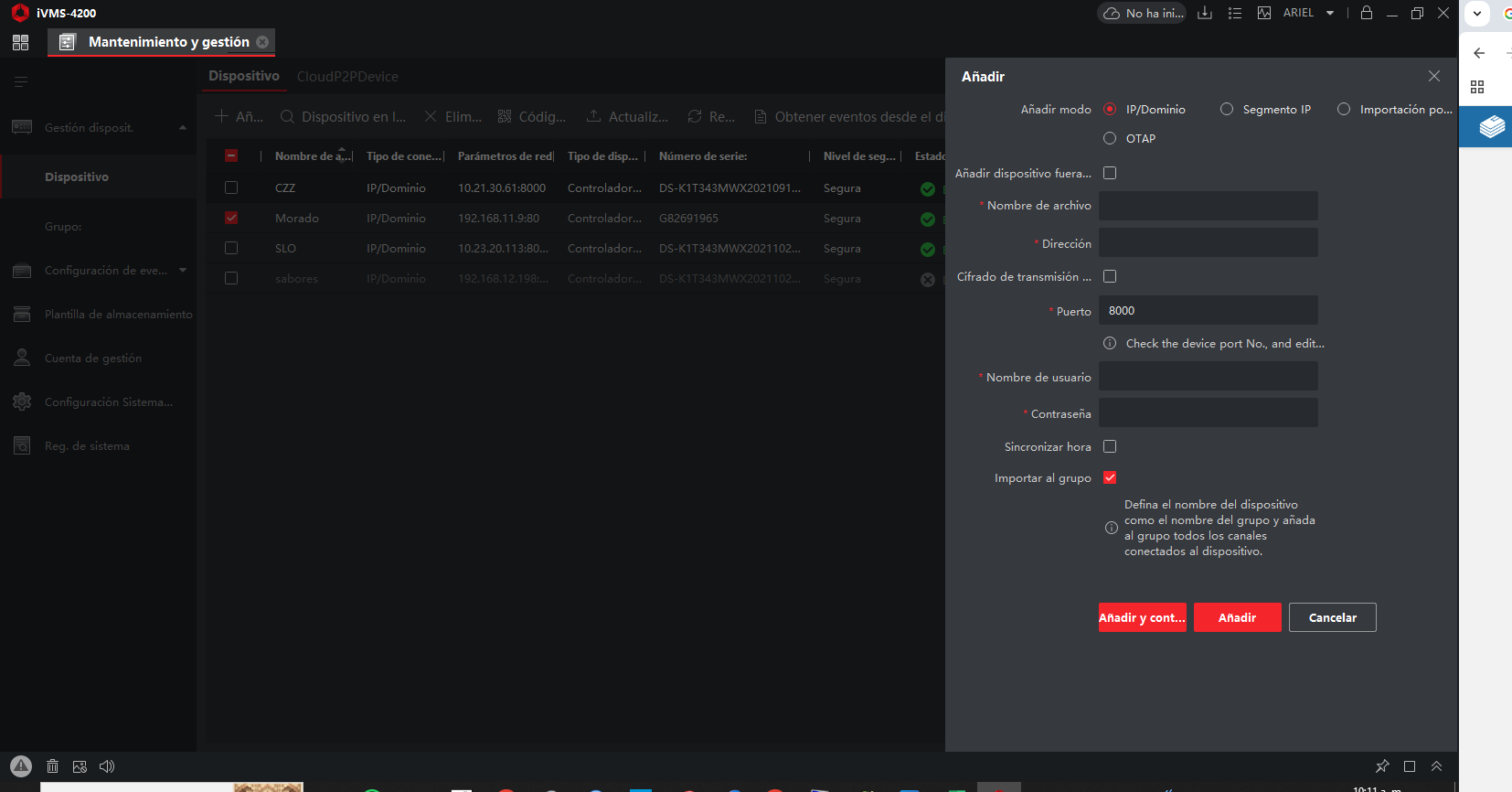The image size is (1512, 792).
Task: Click the trash bin icon in bottom bar
Action: [x=52, y=766]
